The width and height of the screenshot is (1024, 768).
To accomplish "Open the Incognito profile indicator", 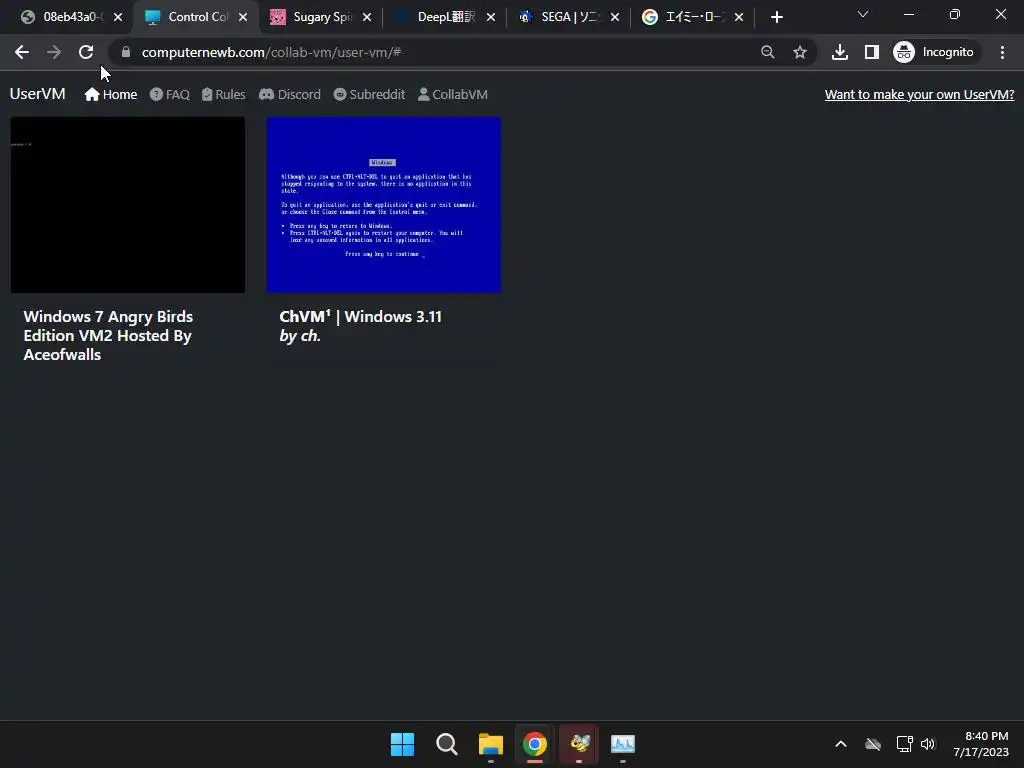I will [935, 52].
